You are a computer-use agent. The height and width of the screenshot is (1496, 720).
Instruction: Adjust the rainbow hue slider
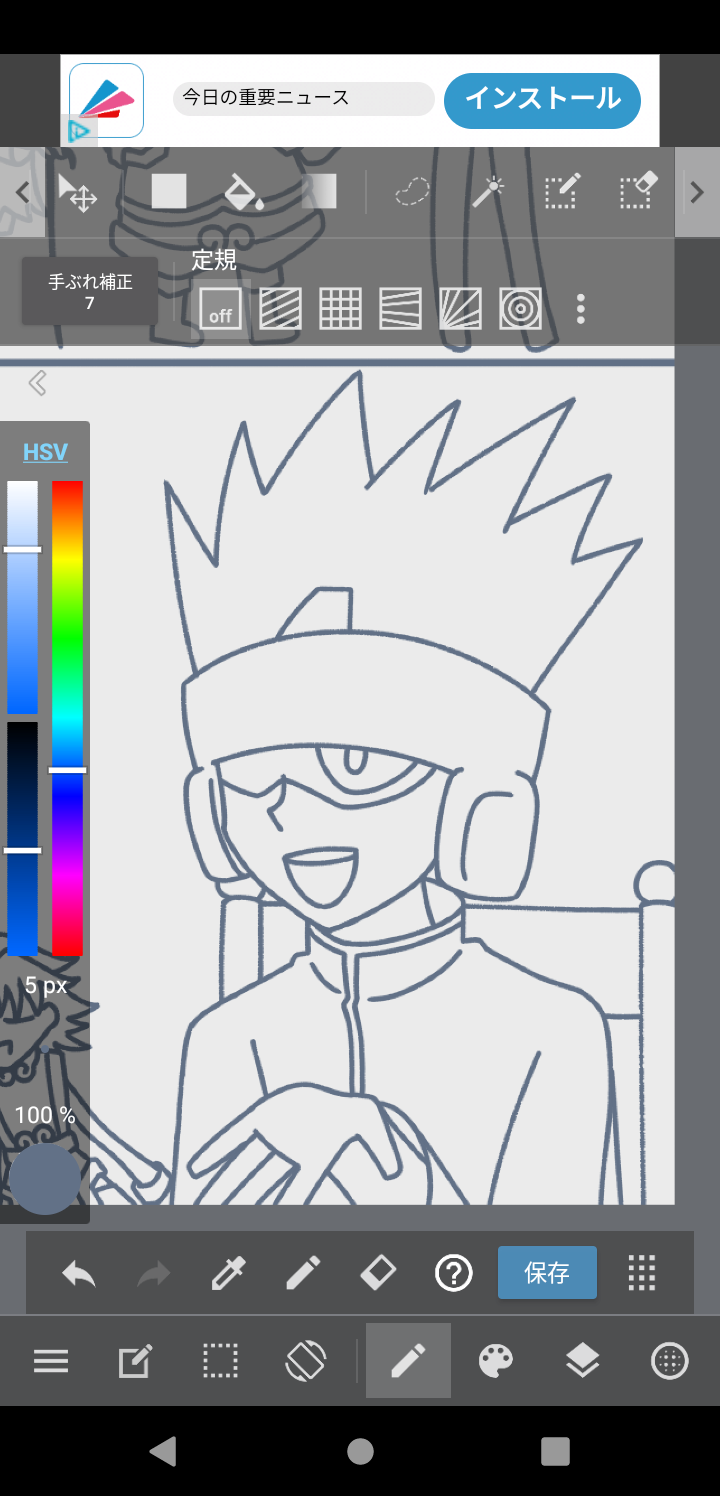pyautogui.click(x=67, y=718)
